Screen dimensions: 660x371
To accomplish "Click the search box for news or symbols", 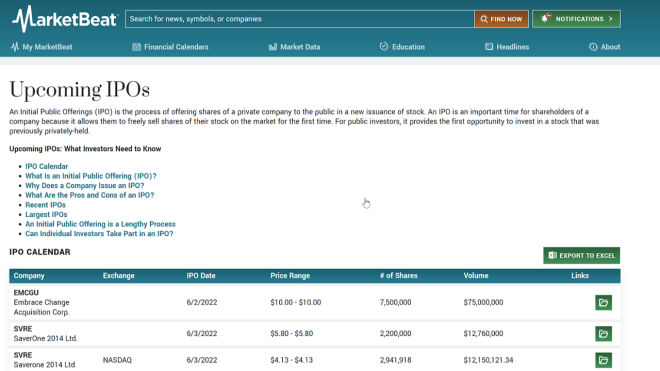I will (299, 19).
